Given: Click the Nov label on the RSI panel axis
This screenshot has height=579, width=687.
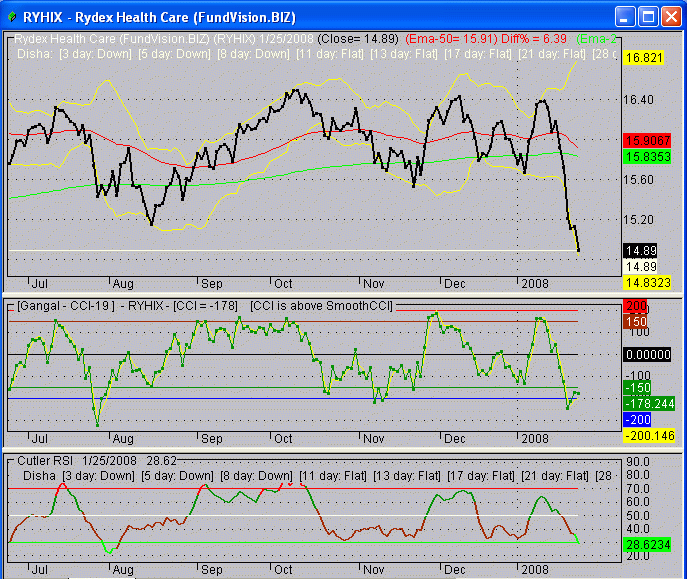Looking at the screenshot, I should [x=373, y=569].
